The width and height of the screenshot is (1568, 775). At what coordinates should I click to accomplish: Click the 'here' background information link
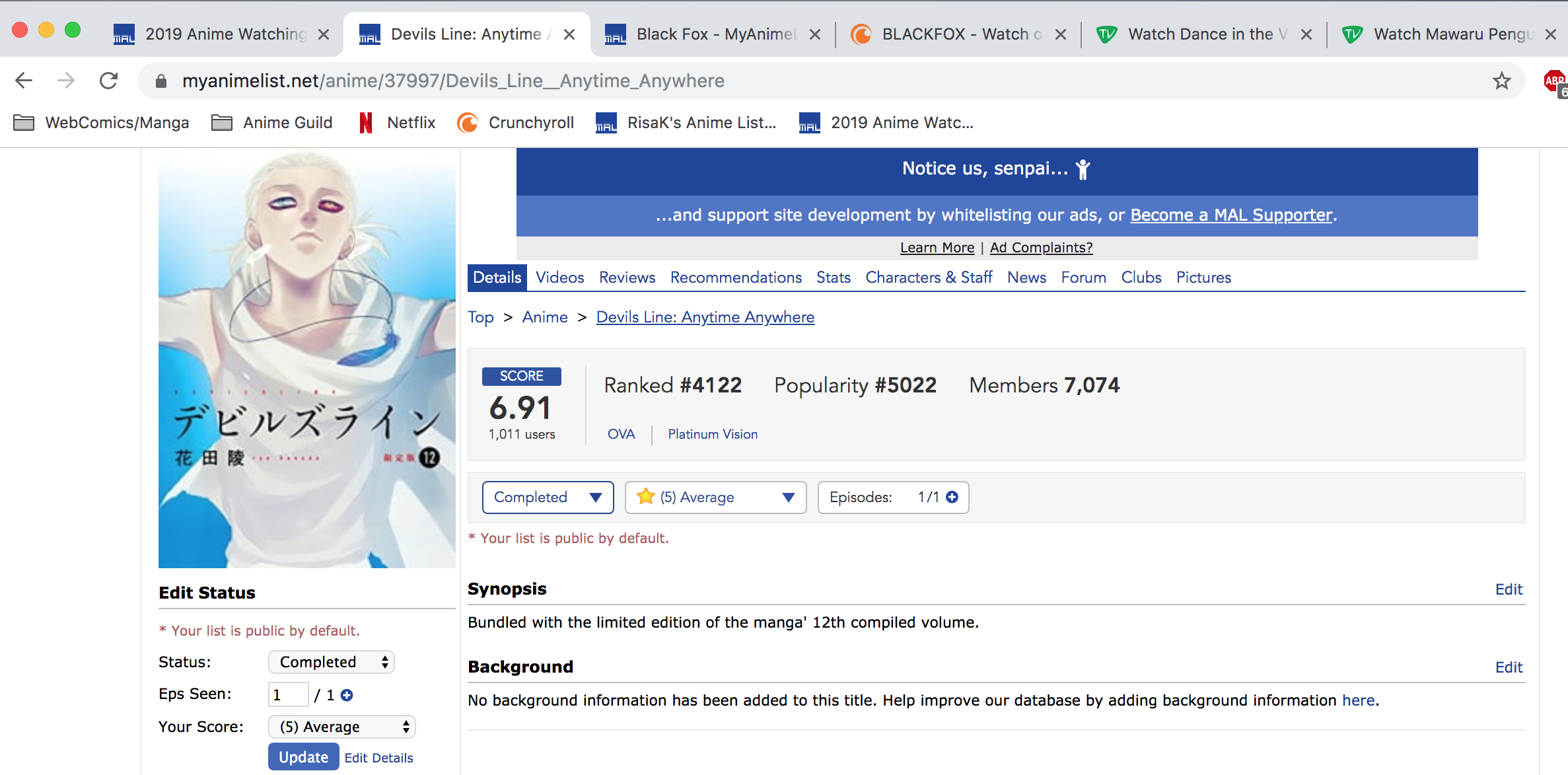1359,700
